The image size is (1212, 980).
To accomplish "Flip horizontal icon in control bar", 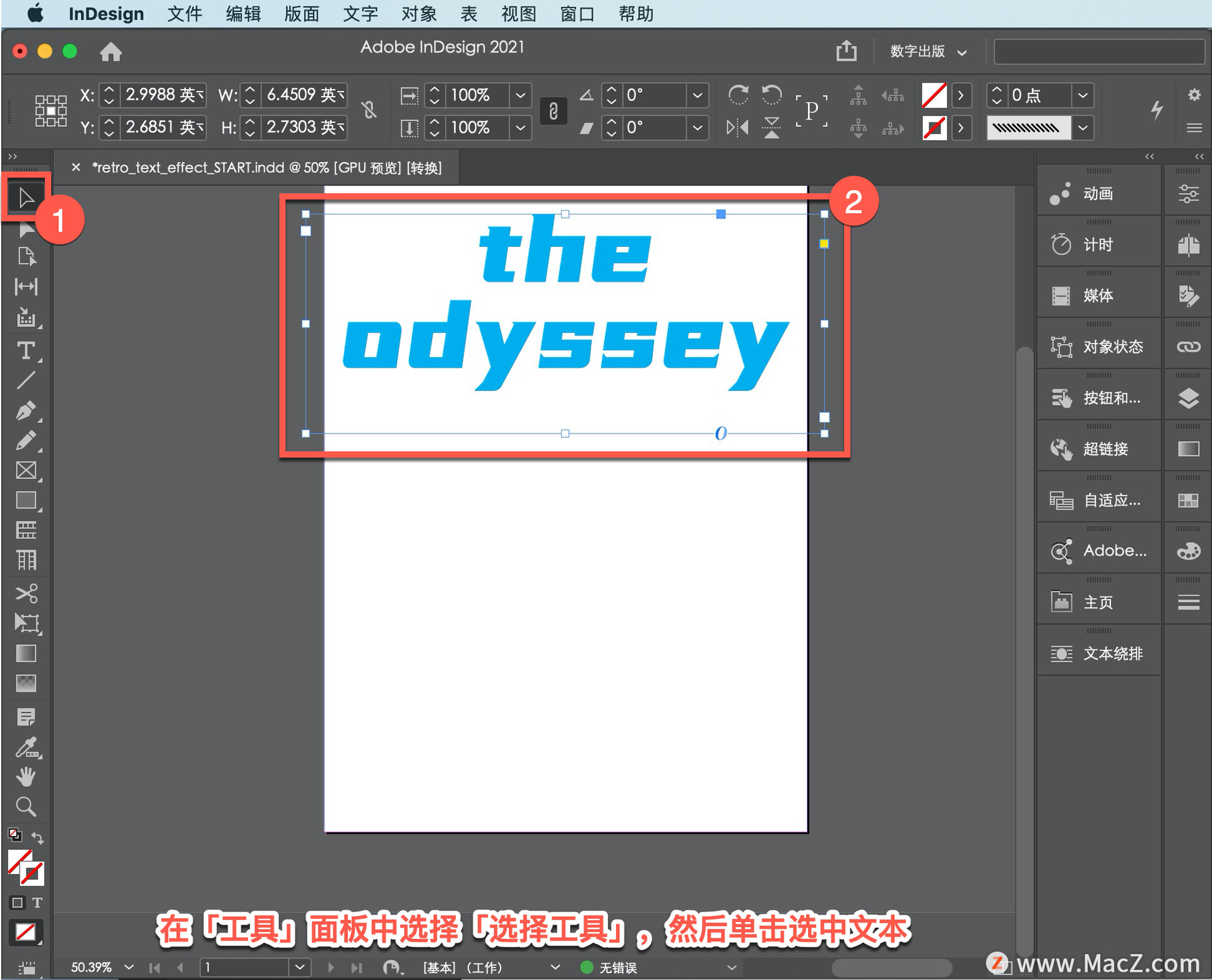I will coord(737,127).
